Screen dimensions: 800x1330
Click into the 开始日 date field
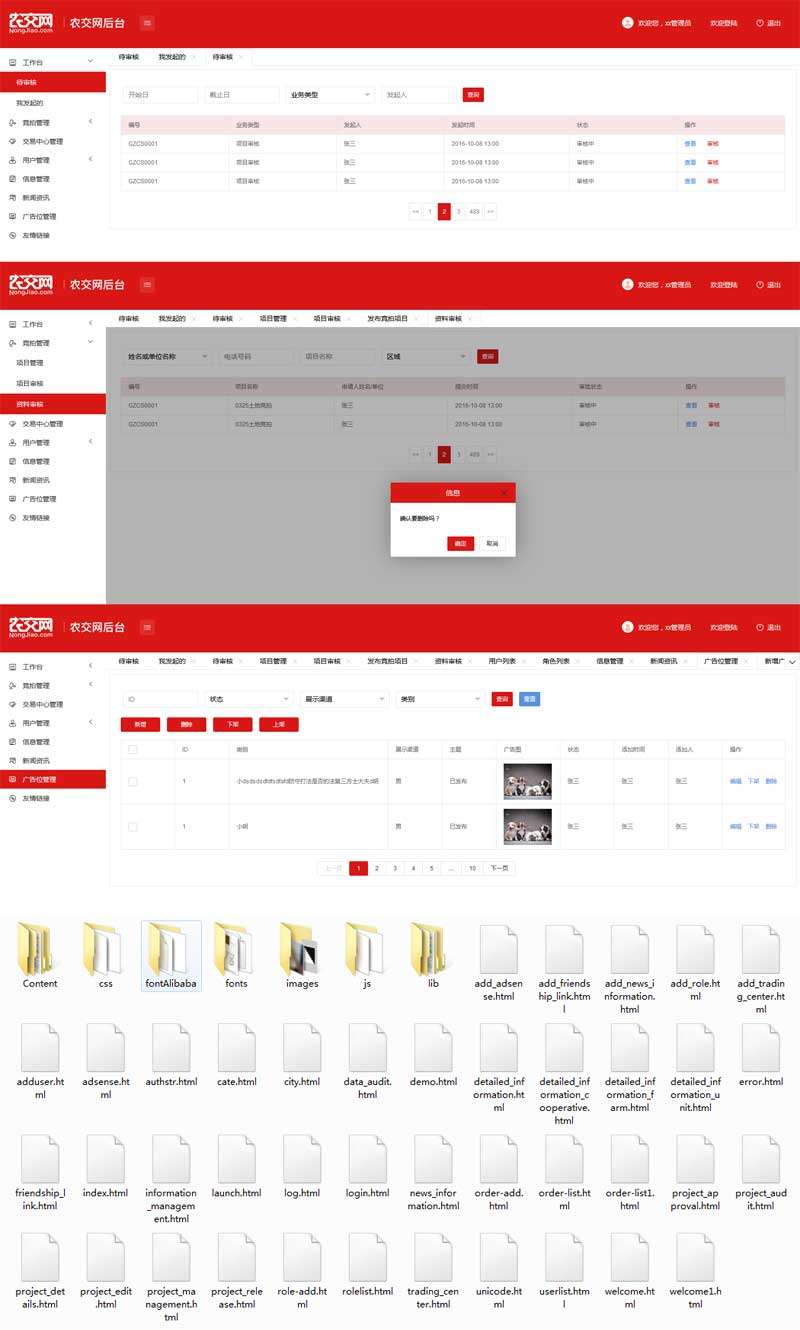(160, 95)
